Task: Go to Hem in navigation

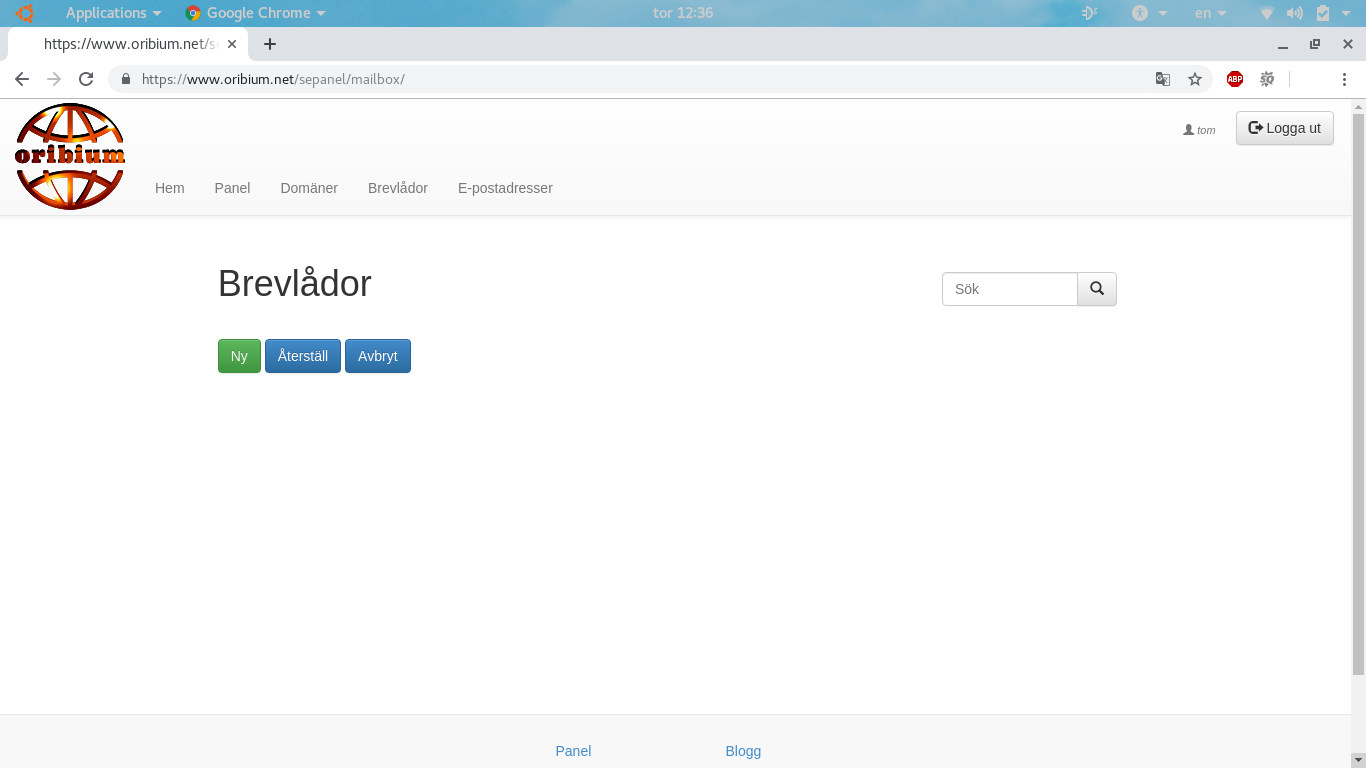Action: (x=170, y=188)
